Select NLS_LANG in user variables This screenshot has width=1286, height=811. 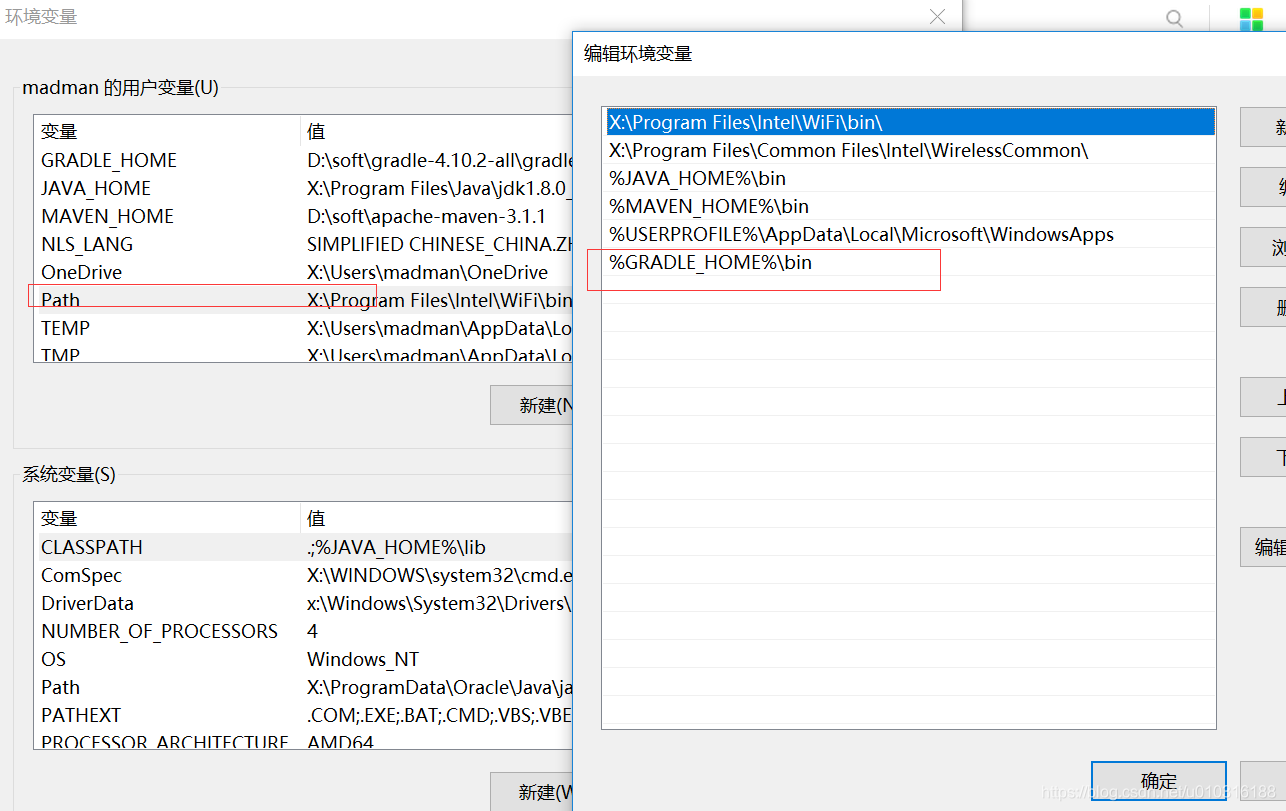pyautogui.click(x=87, y=244)
